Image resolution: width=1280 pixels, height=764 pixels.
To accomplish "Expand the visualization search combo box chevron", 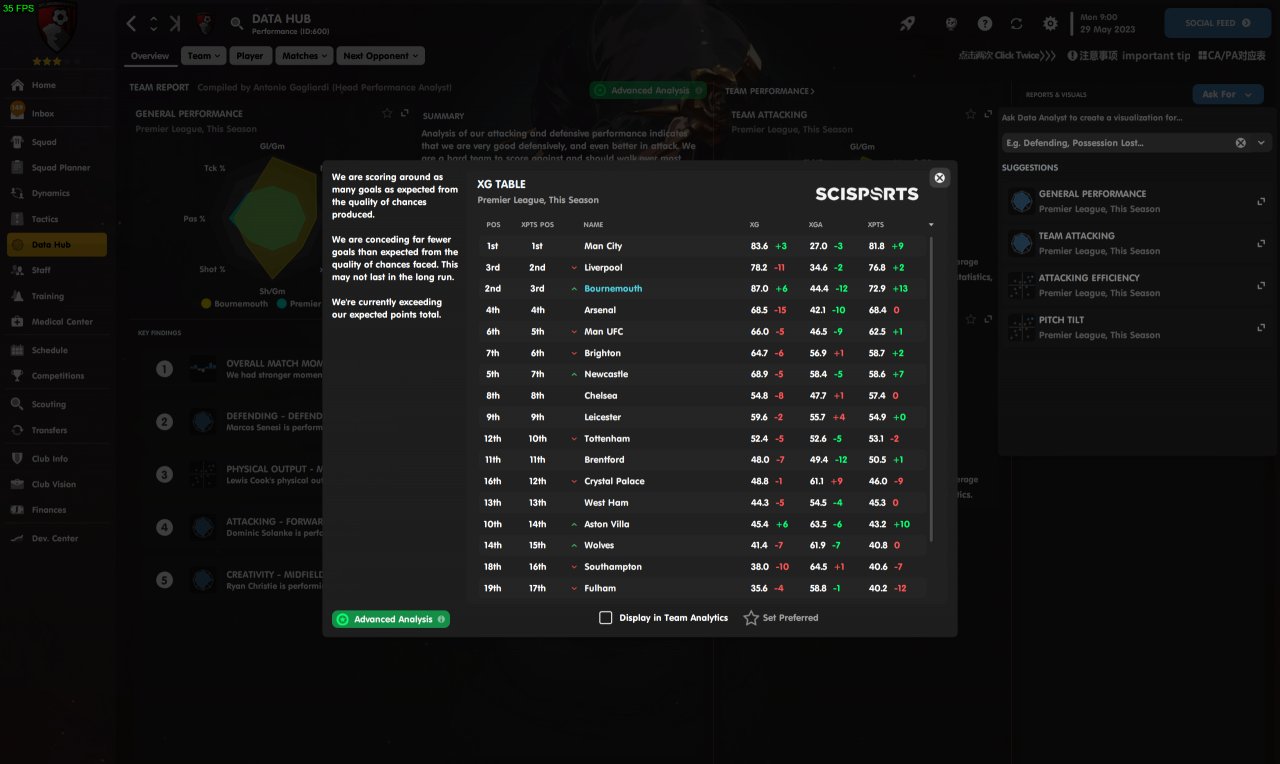I will tap(1261, 143).
